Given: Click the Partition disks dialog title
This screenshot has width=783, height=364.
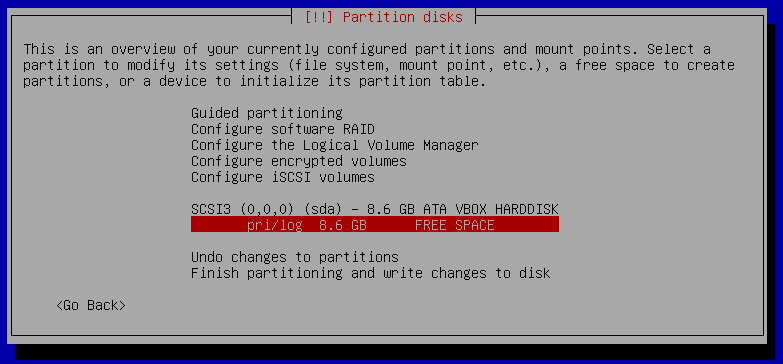Looking at the screenshot, I should 402,17.
